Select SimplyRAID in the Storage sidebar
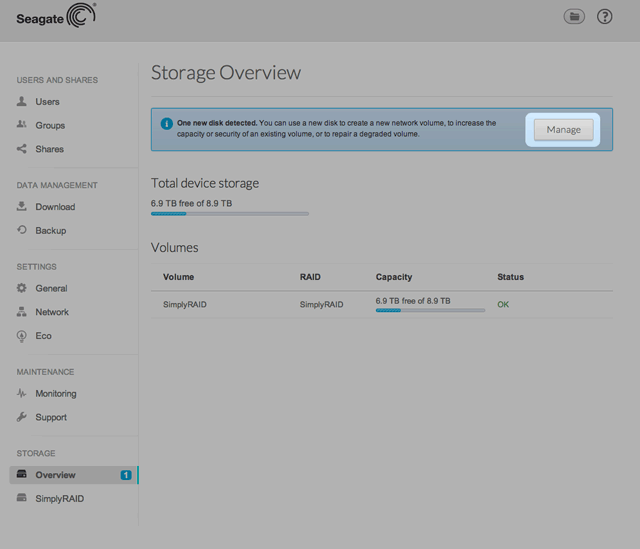Image resolution: width=640 pixels, height=549 pixels. [60, 498]
